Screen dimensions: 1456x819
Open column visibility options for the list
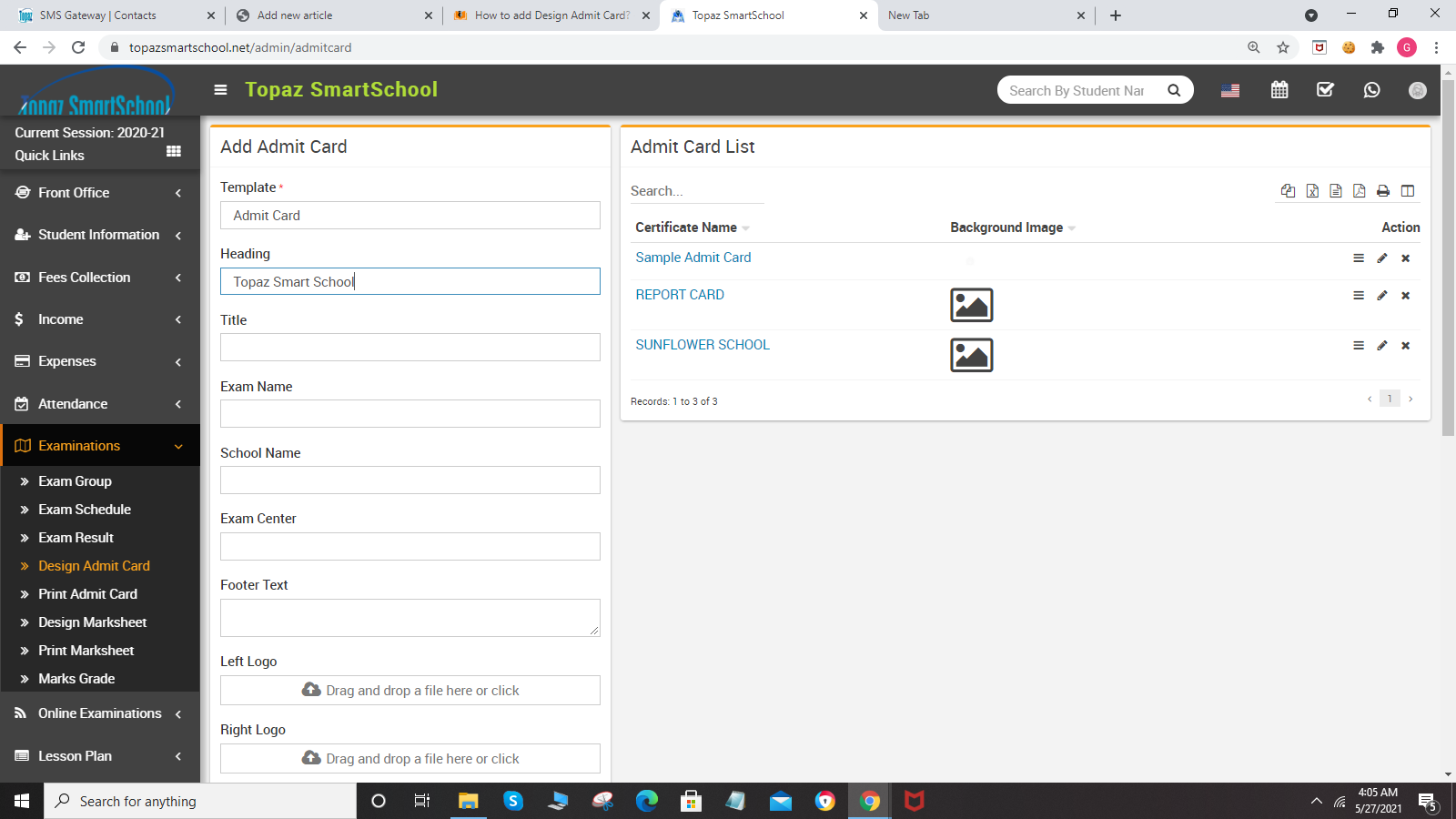[1407, 191]
